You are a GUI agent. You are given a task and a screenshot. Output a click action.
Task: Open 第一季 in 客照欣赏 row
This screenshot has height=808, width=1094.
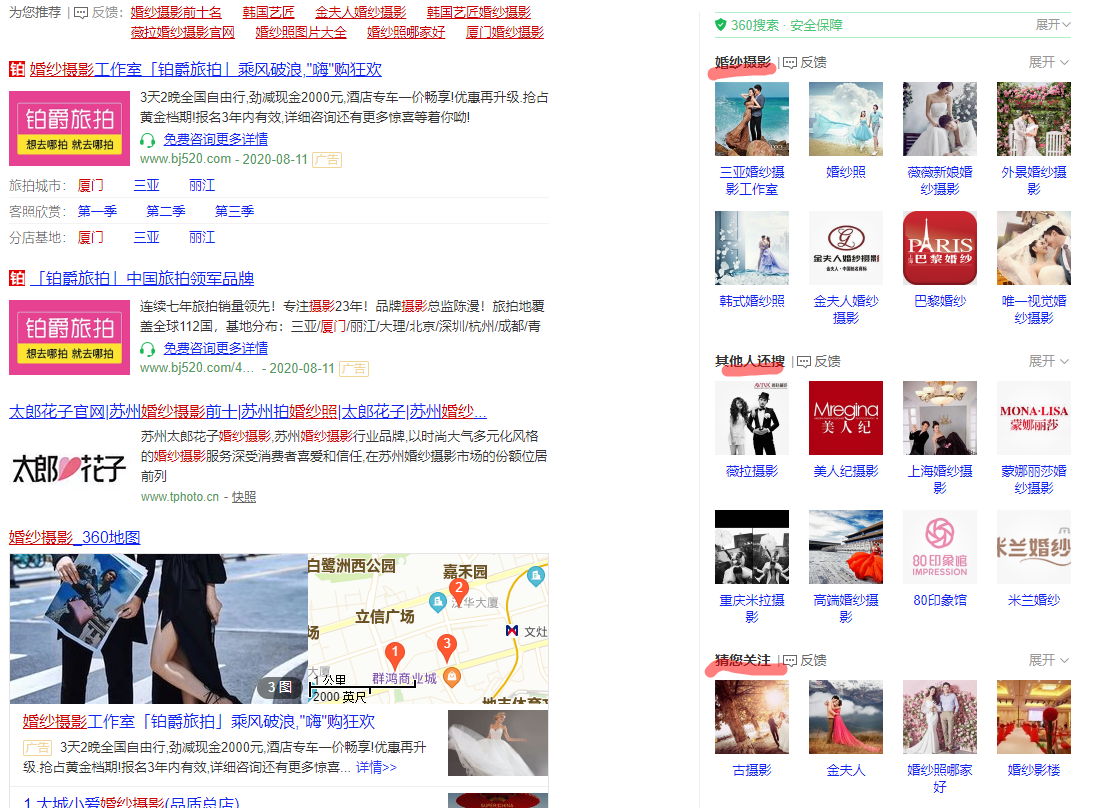[97, 211]
